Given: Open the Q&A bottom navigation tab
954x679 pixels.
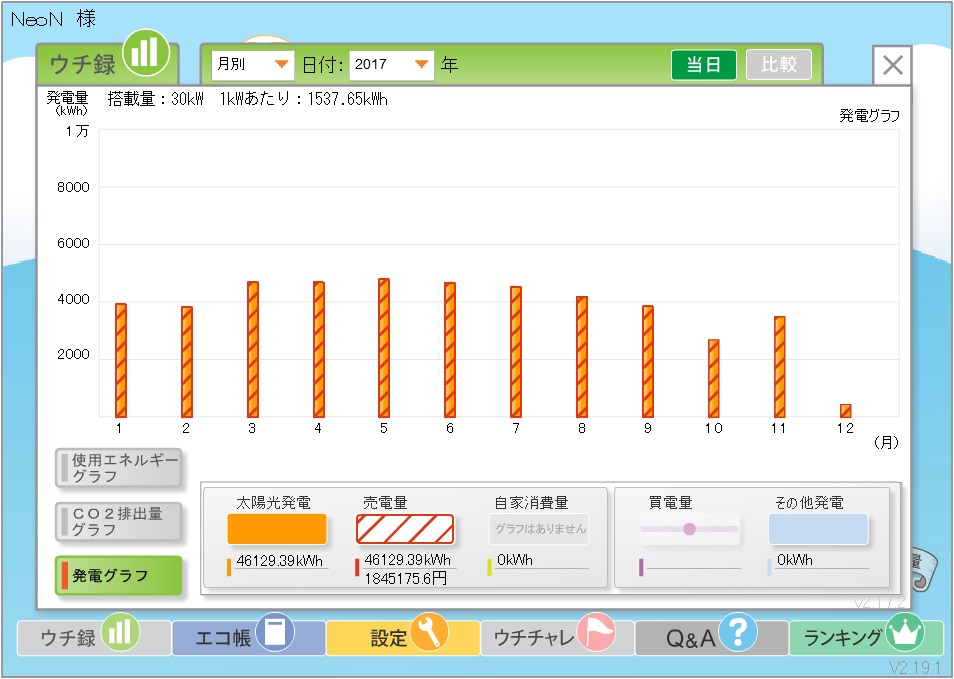Looking at the screenshot, I should click(x=712, y=637).
